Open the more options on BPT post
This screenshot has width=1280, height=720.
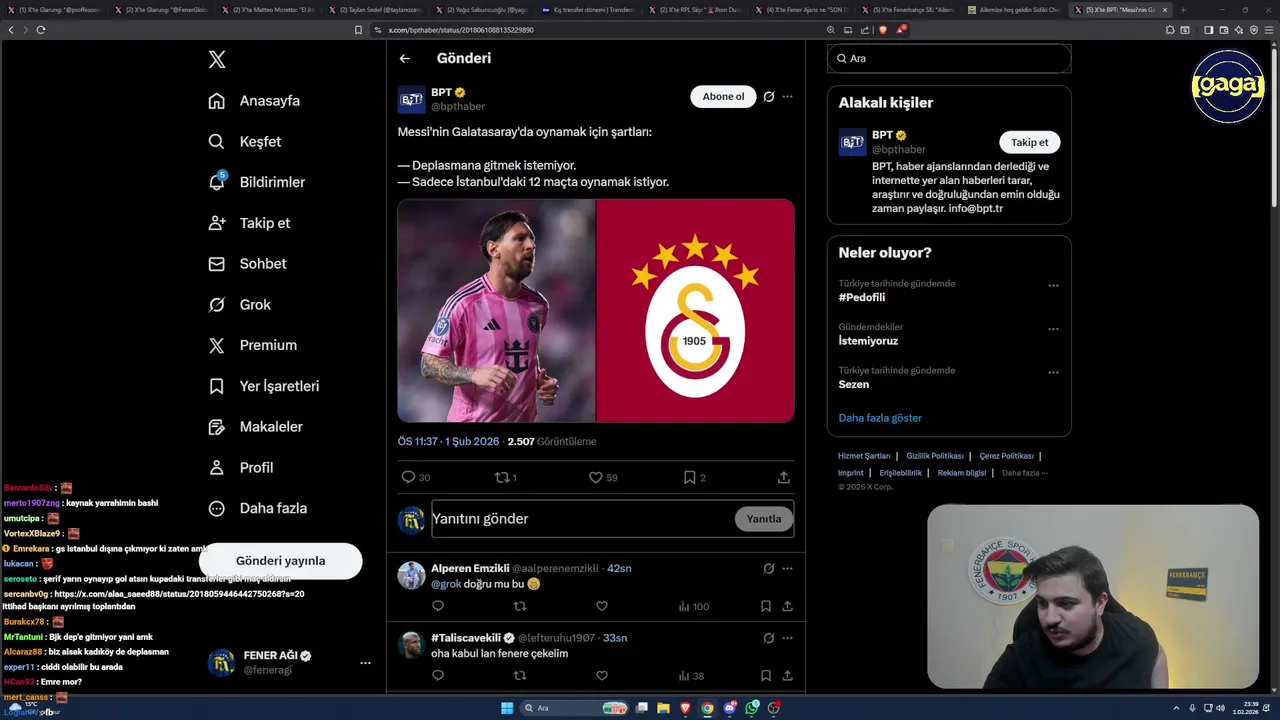(x=788, y=97)
